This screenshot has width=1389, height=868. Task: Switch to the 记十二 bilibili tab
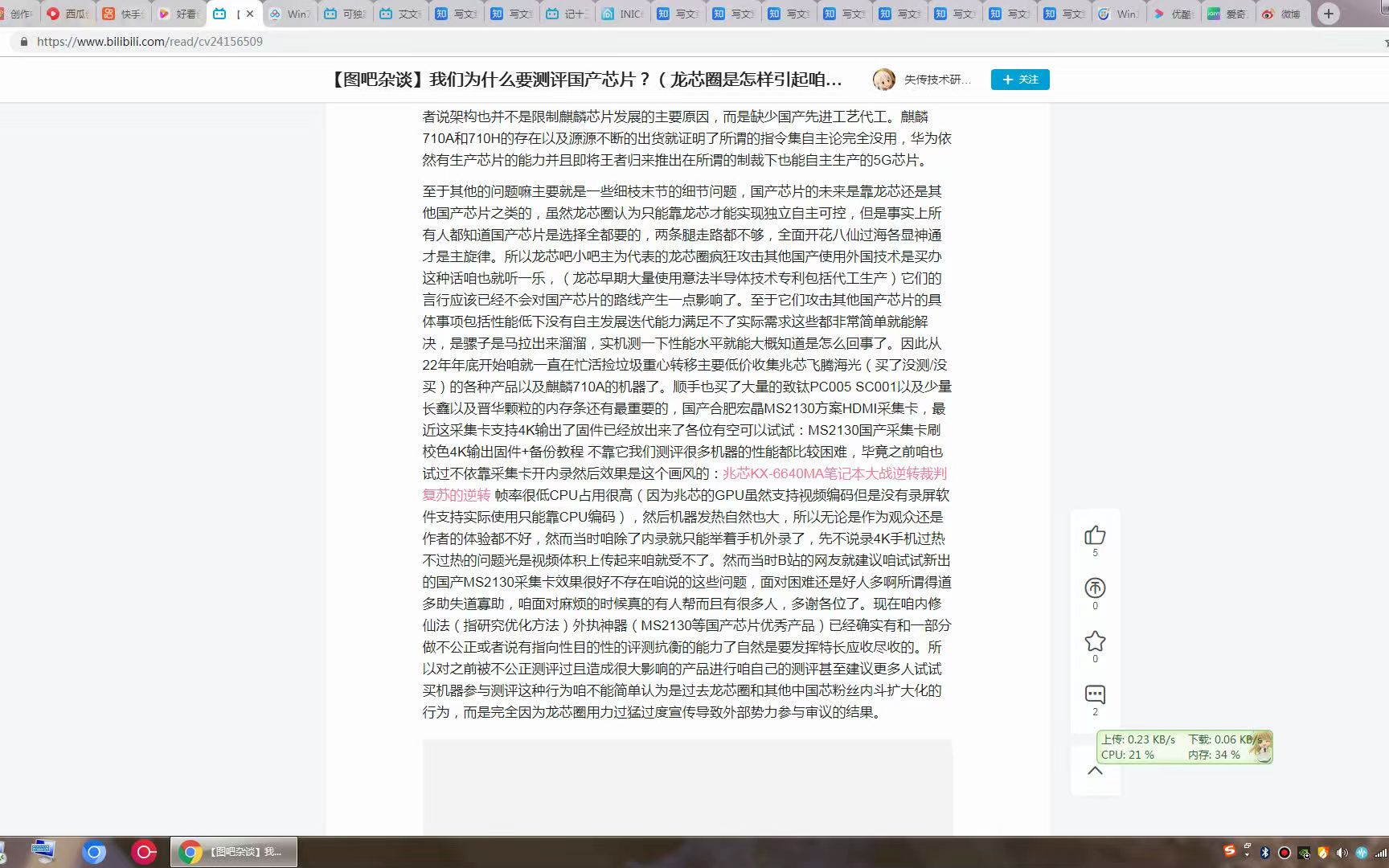click(567, 14)
